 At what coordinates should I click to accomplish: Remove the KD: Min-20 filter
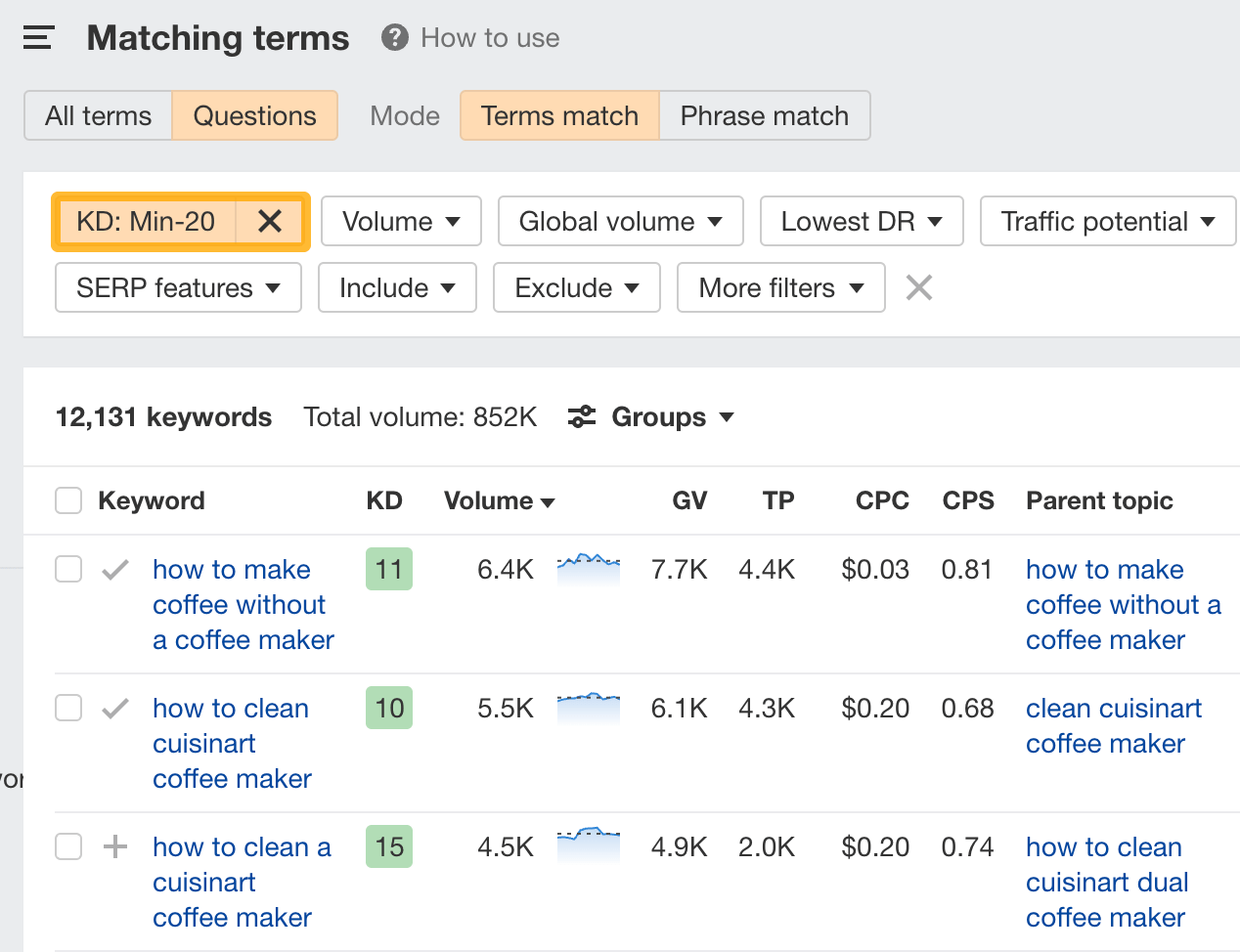pos(269,221)
